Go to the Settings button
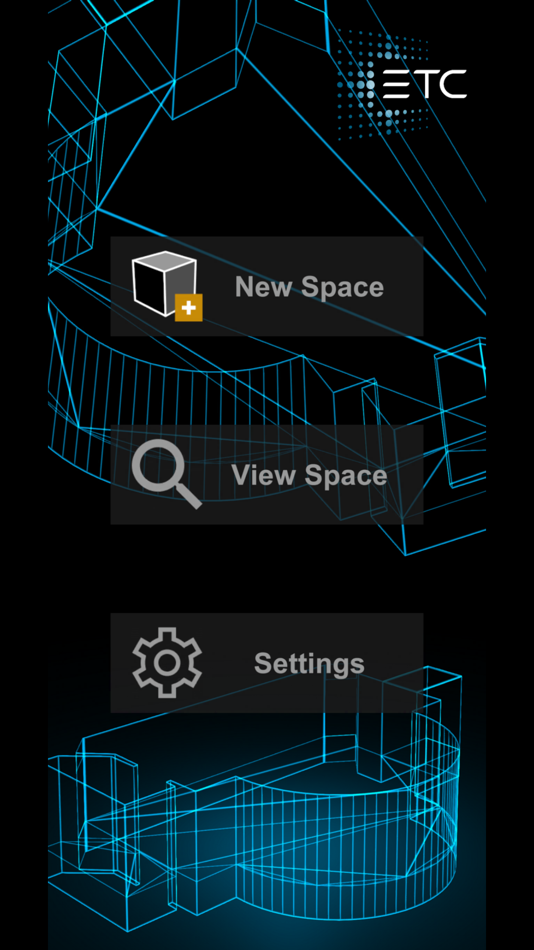Screen dimensions: 534x950 267,663
